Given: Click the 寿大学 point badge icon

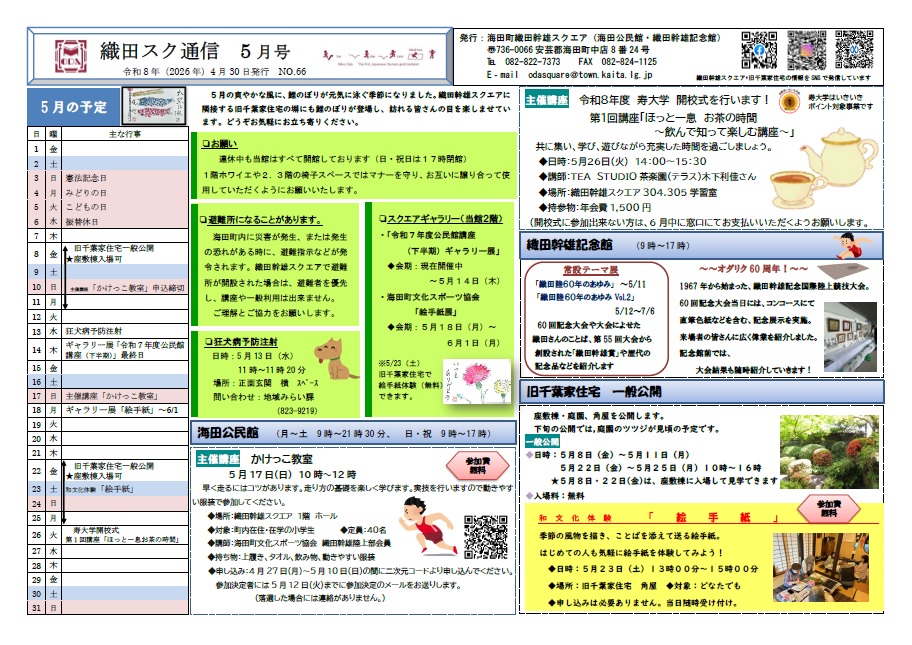Looking at the screenshot, I should (x=789, y=102).
